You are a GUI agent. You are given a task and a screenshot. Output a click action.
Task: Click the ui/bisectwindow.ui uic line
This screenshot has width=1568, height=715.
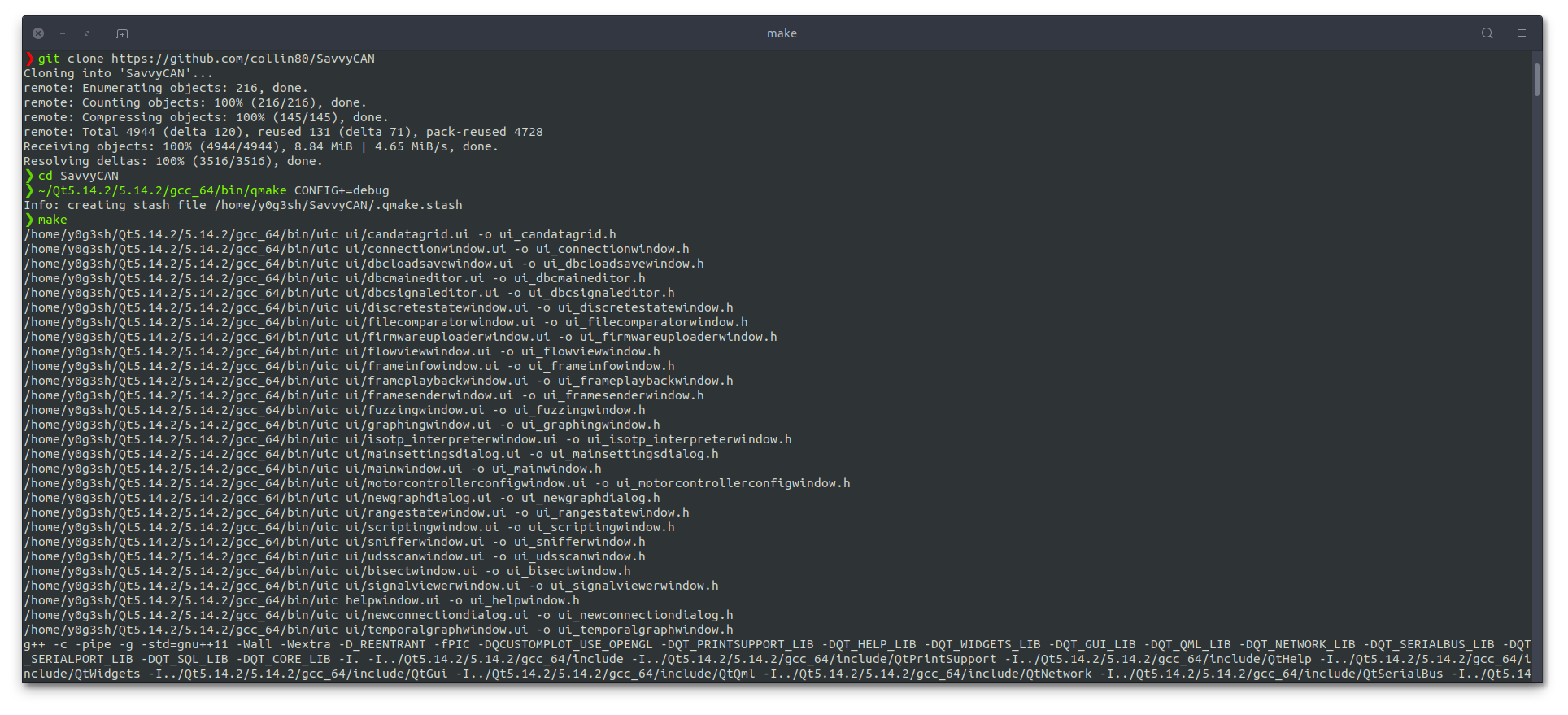(327, 571)
